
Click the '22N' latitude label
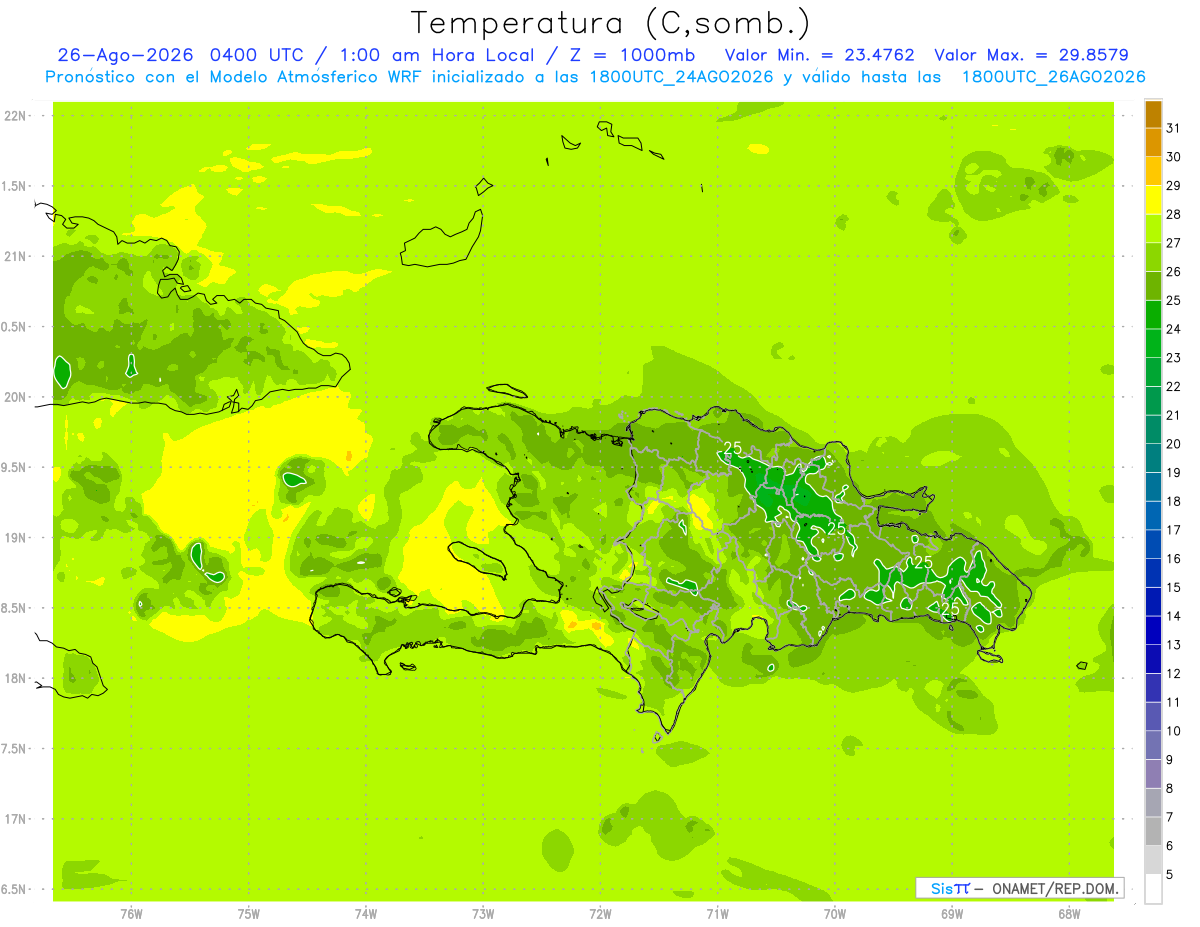point(16,116)
